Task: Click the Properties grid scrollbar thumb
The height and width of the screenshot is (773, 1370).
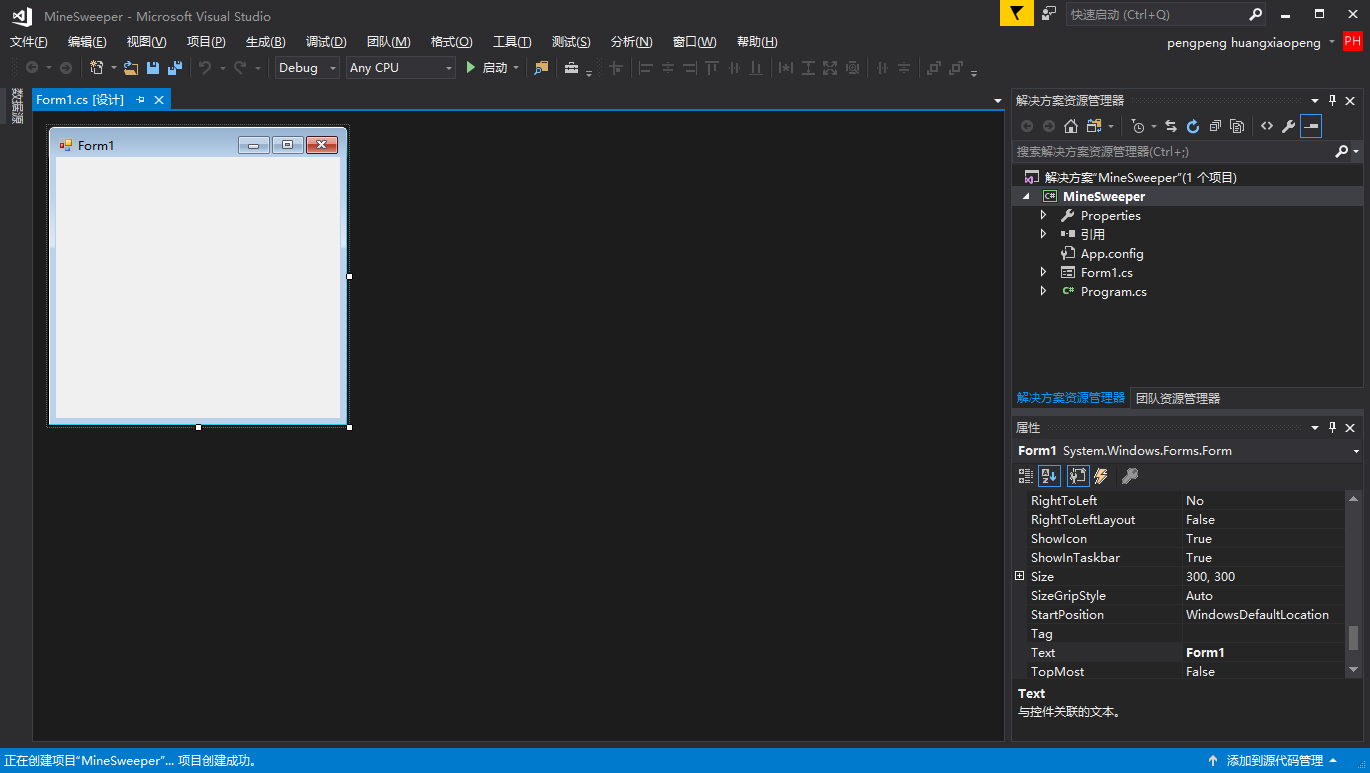Action: pyautogui.click(x=1354, y=638)
